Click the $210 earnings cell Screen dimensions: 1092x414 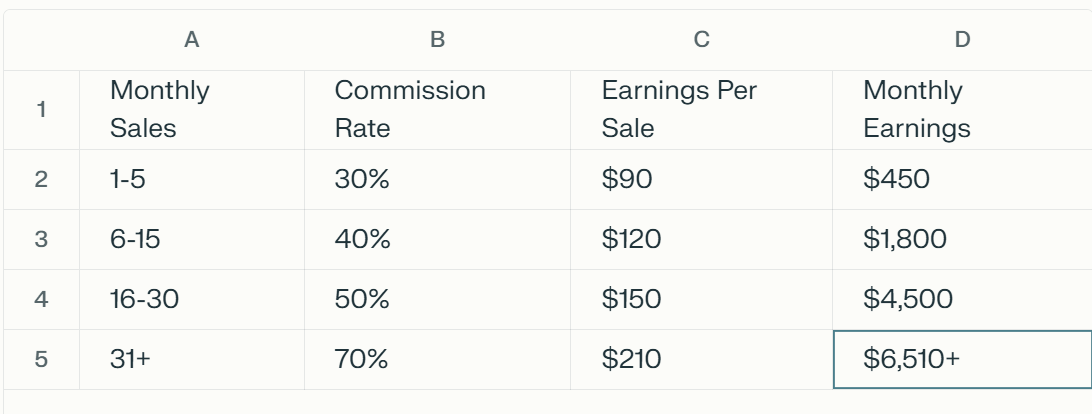click(x=701, y=359)
